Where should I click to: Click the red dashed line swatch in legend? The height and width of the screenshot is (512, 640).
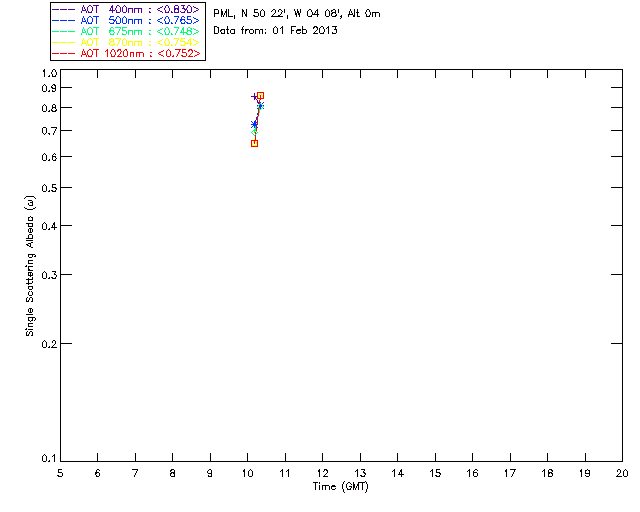tap(64, 54)
